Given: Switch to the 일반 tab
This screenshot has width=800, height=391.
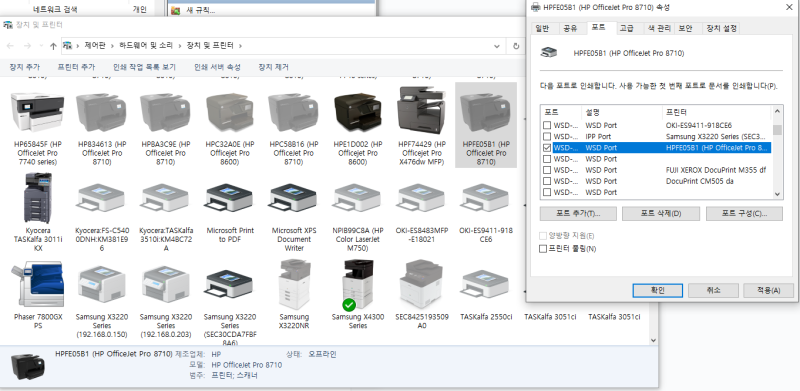Looking at the screenshot, I should tap(543, 29).
